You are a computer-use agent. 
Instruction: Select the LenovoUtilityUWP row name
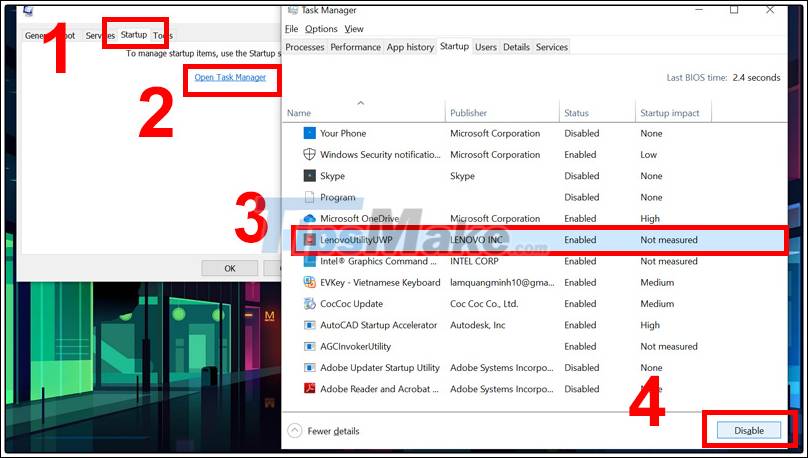[x=356, y=240]
